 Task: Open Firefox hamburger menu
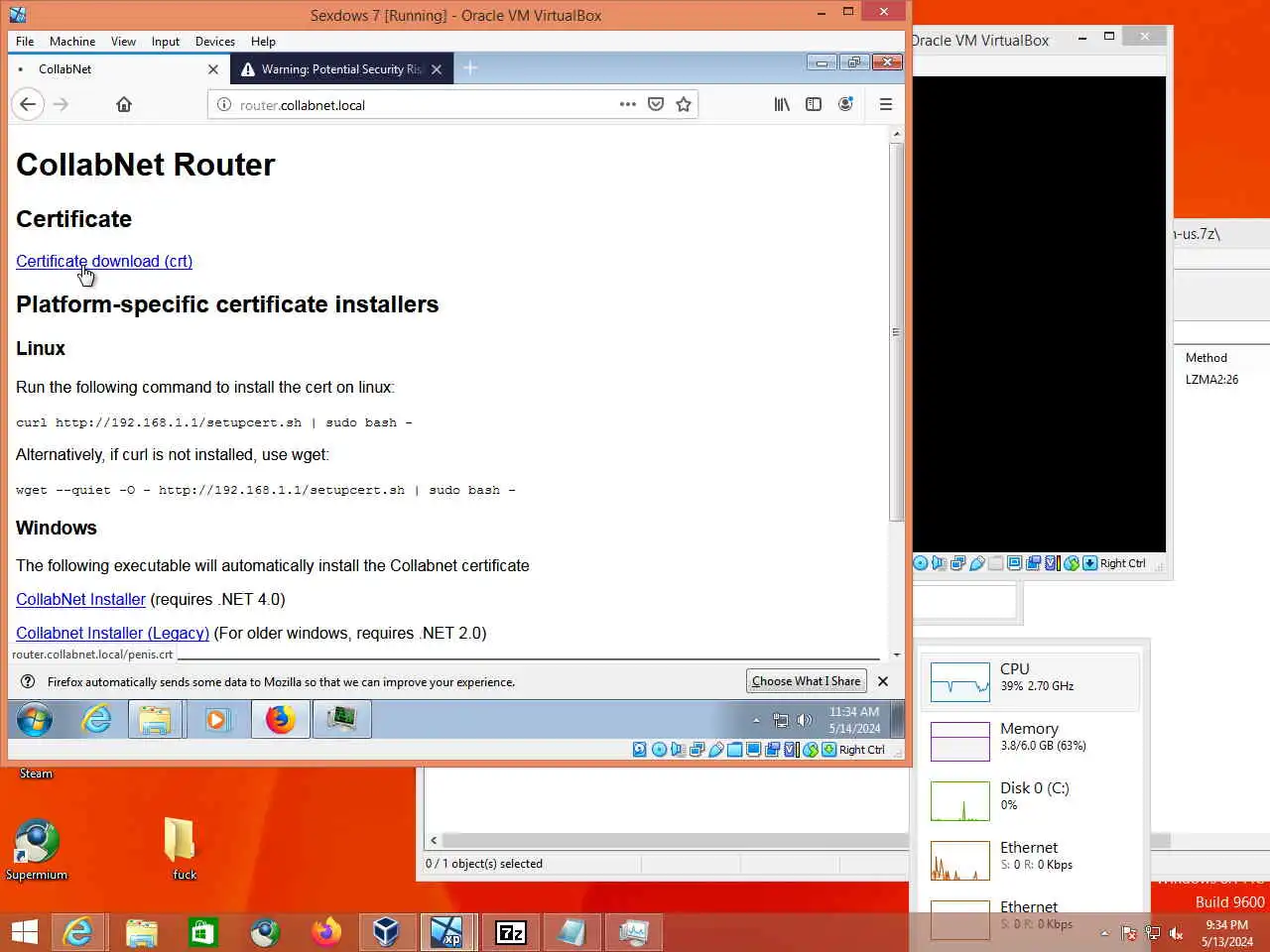point(886,104)
